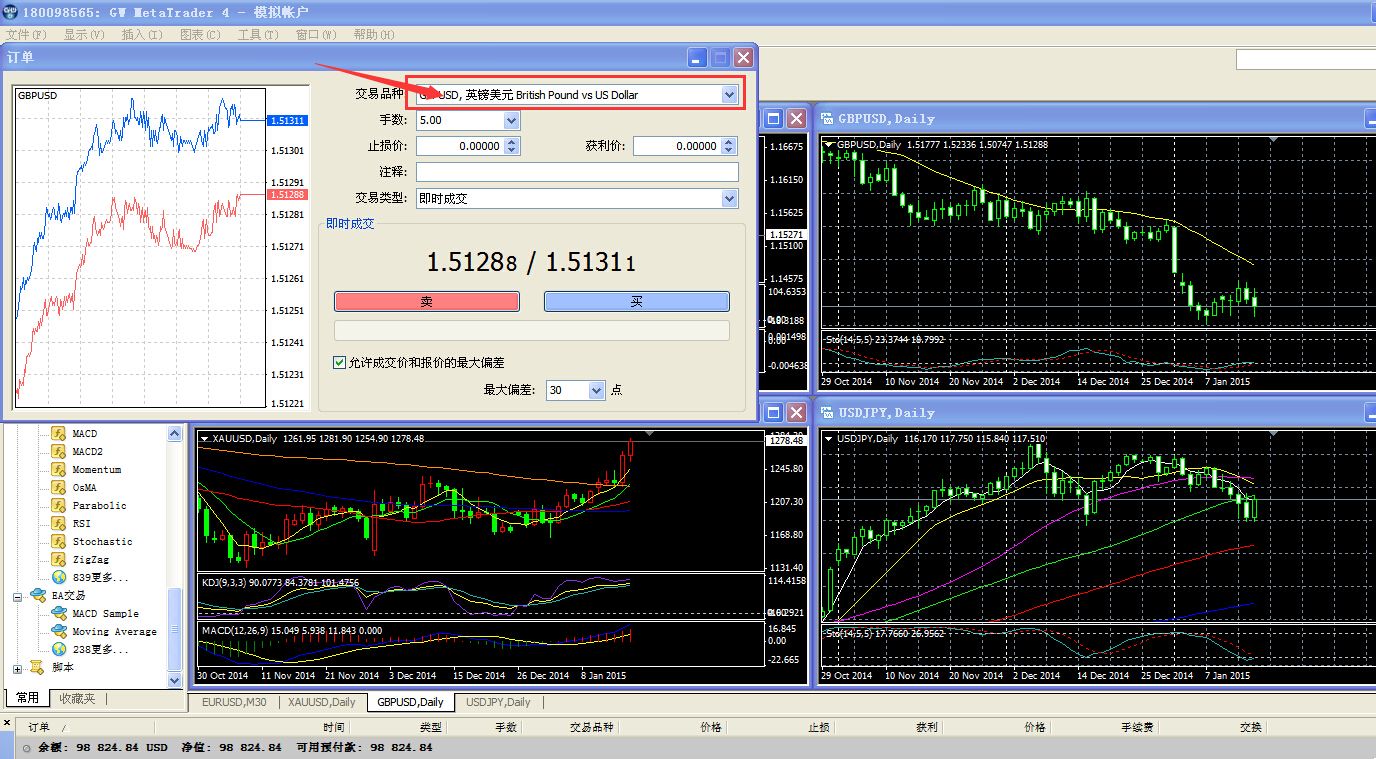Select the Stochastic indicator icon
The image size is (1376, 759).
(58, 542)
